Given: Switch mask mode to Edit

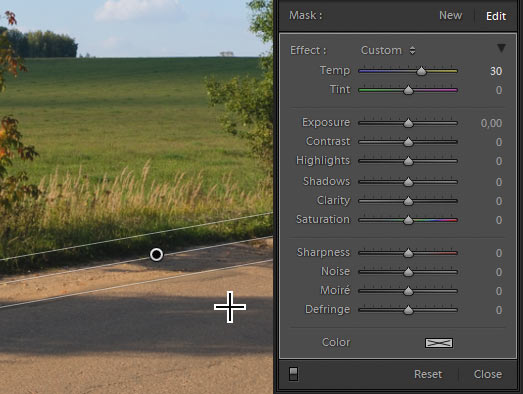Looking at the screenshot, I should (x=496, y=16).
